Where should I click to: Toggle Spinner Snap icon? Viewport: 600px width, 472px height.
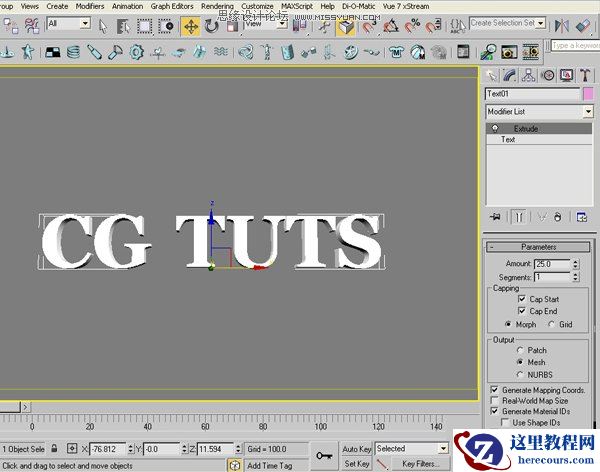tap(434, 26)
